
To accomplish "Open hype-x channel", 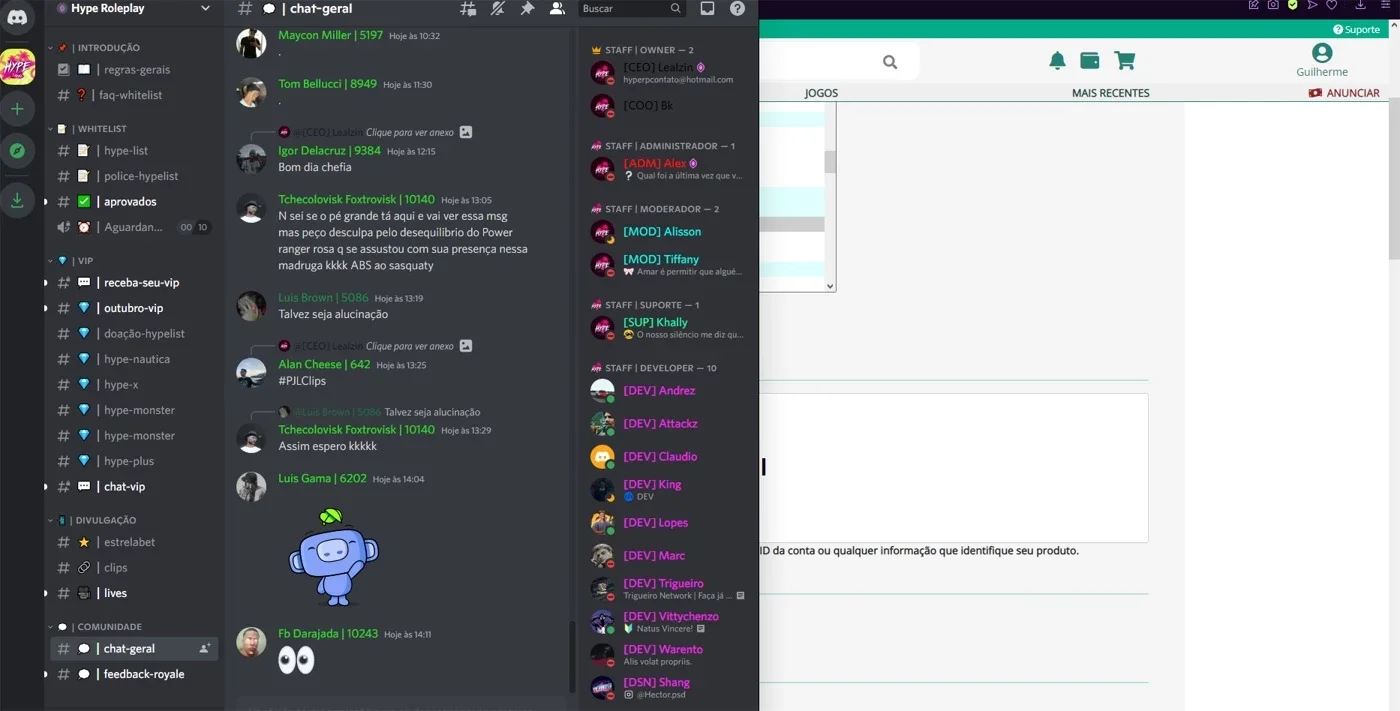I will pyautogui.click(x=134, y=385).
